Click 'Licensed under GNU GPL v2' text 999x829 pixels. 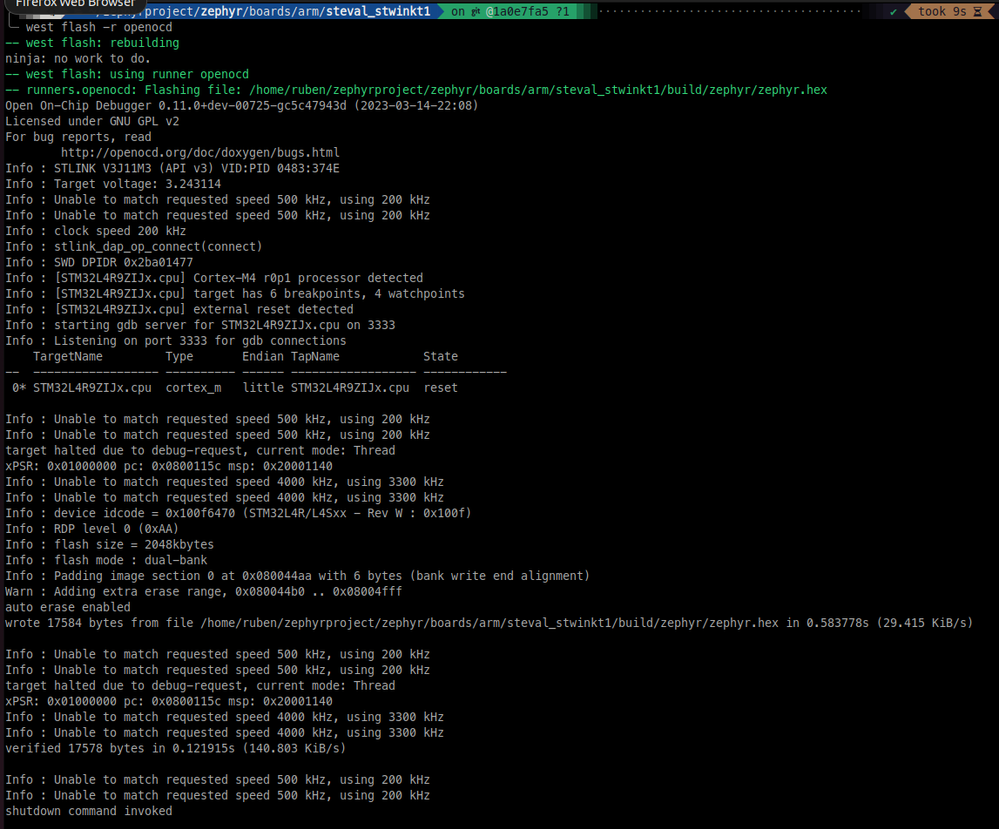coord(92,121)
